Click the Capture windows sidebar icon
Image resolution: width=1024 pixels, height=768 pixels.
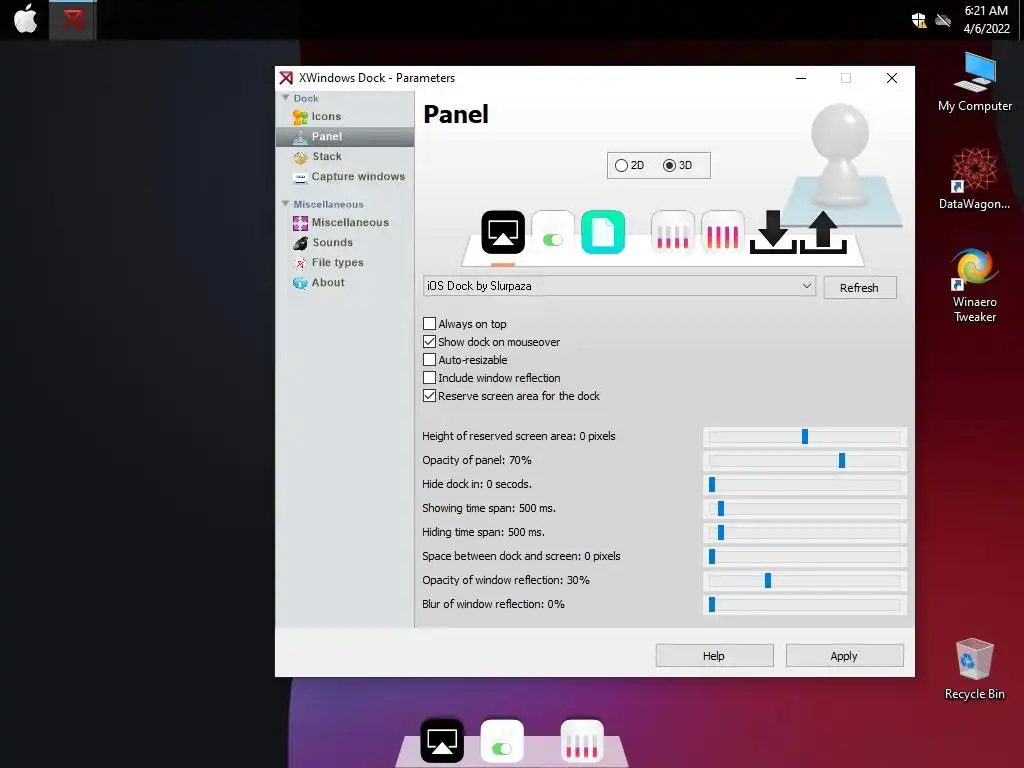300,177
